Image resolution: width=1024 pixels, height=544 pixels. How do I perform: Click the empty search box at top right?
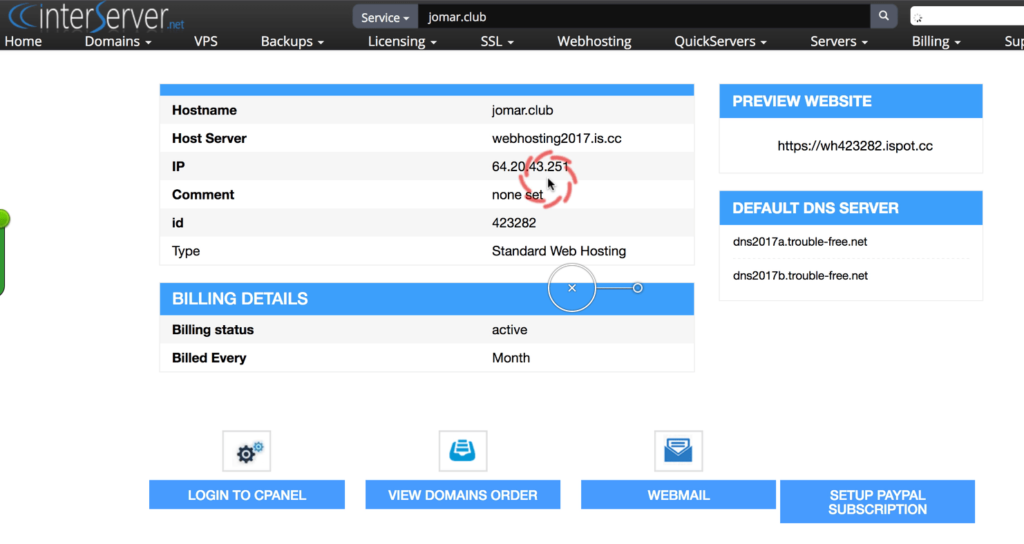click(x=967, y=17)
